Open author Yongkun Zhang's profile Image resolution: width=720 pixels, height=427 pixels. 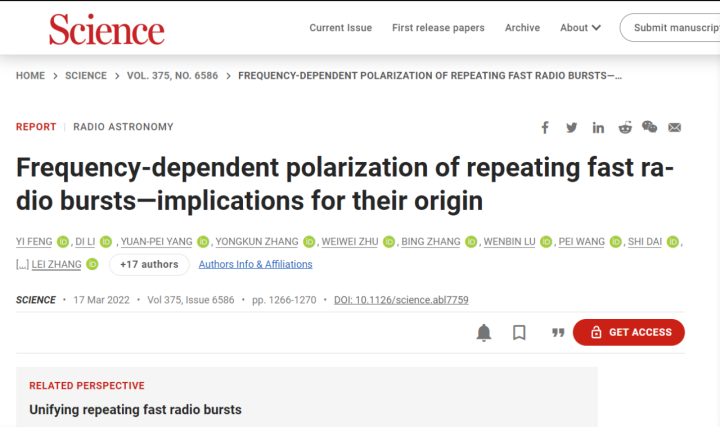click(257, 242)
